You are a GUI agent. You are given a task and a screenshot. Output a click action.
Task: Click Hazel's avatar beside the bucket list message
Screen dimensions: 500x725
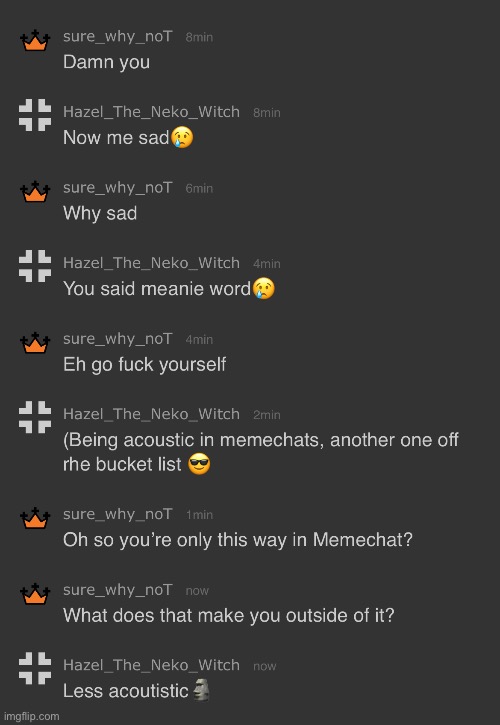click(x=35, y=417)
